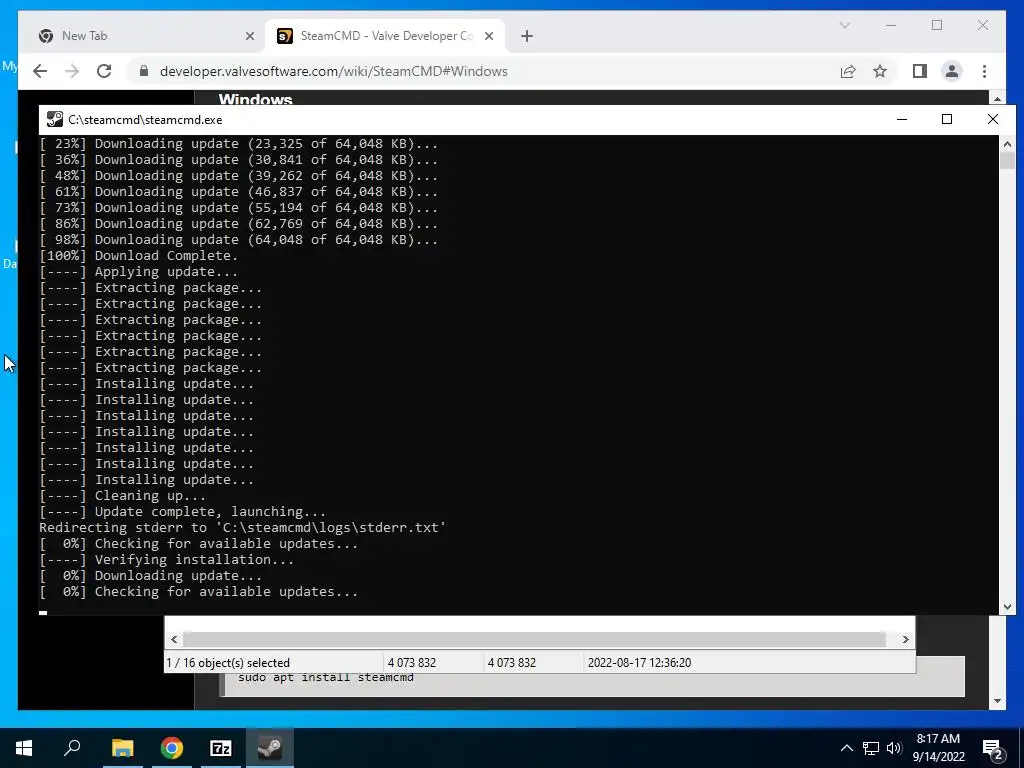This screenshot has width=1024, height=768.
Task: Reload the Valve developer page
Action: [104, 71]
